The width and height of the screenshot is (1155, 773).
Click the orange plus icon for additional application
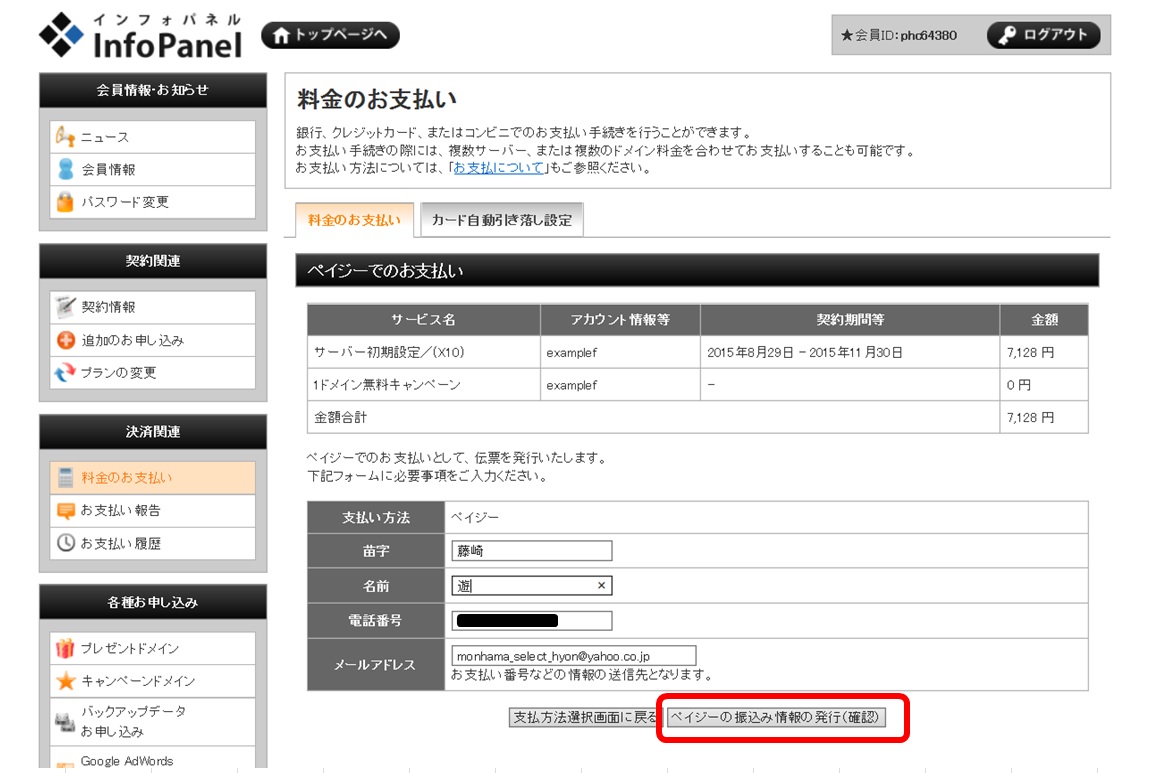click(65, 340)
